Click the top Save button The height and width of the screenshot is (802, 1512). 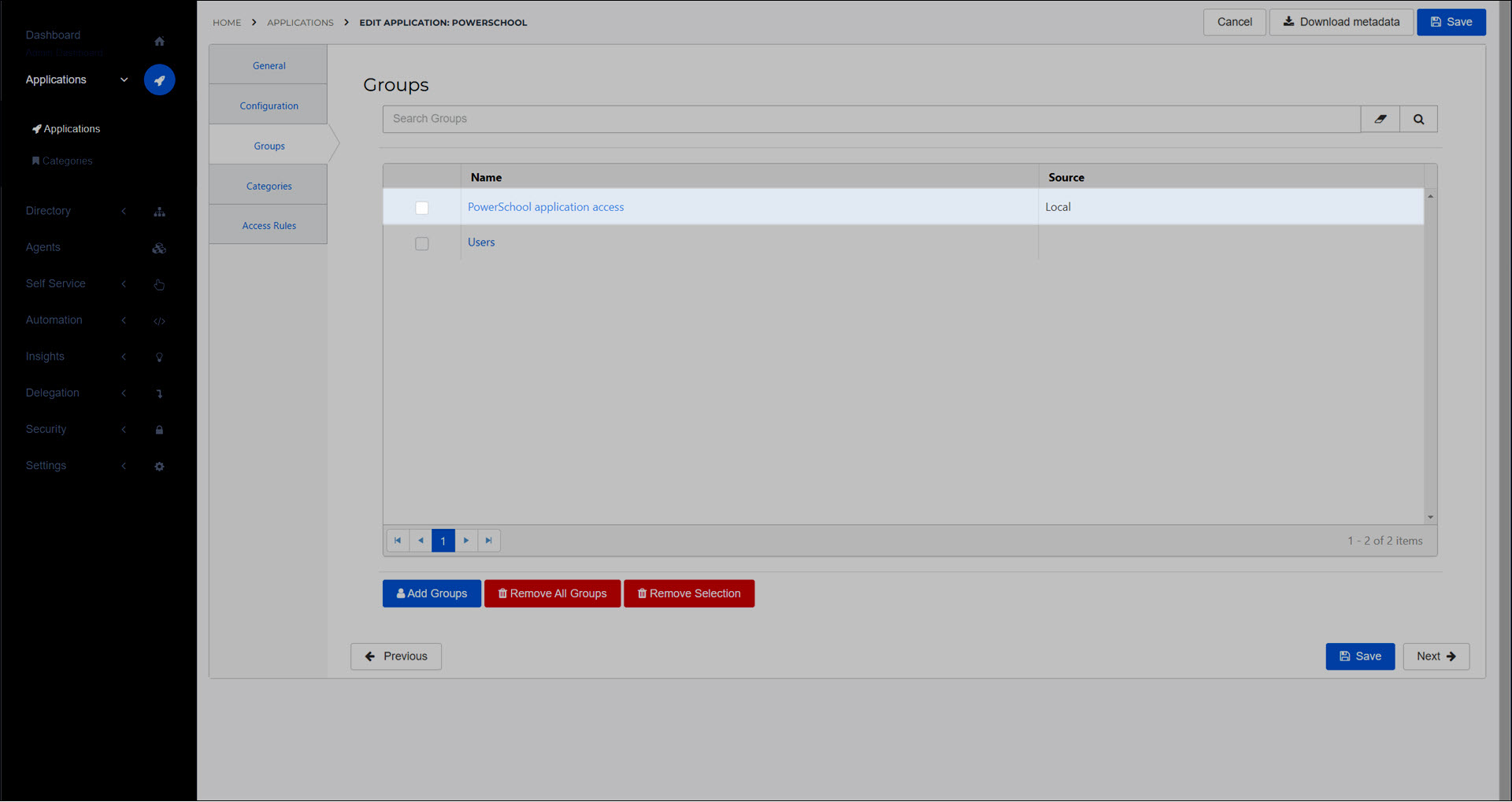pos(1451,22)
